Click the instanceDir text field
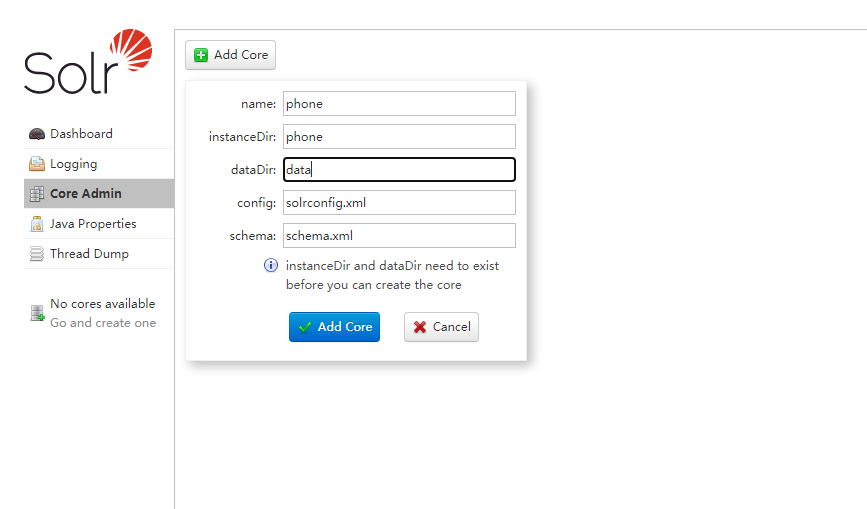This screenshot has height=509, width=867. tap(399, 137)
